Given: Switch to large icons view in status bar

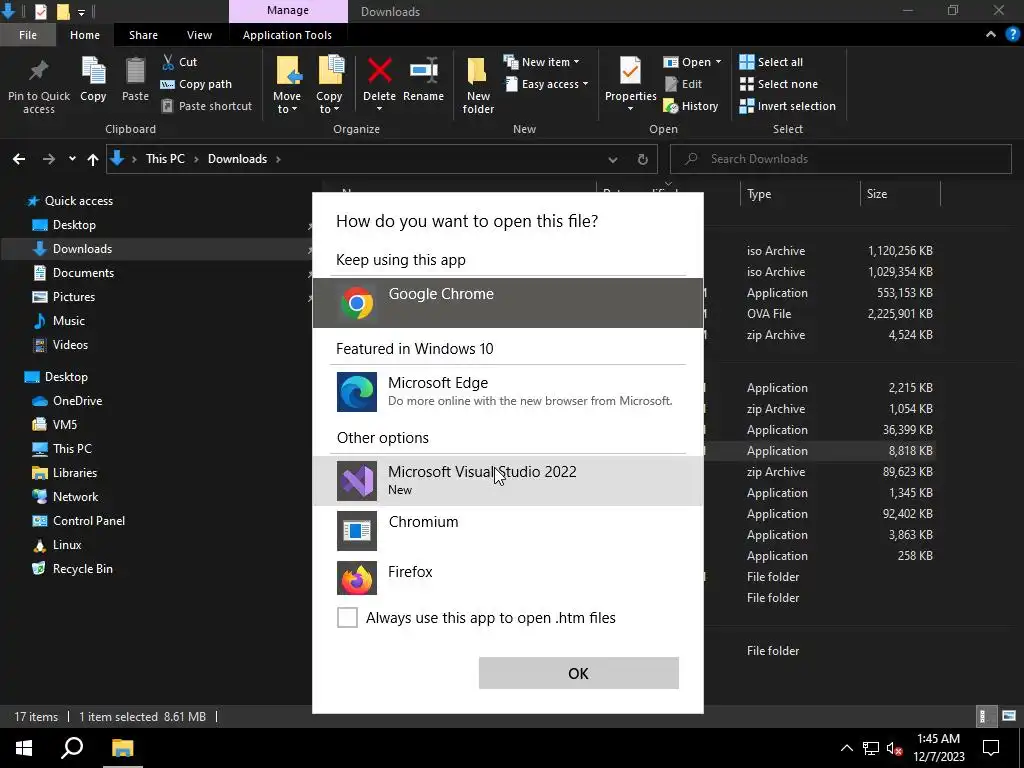Looking at the screenshot, I should pyautogui.click(x=1009, y=716).
